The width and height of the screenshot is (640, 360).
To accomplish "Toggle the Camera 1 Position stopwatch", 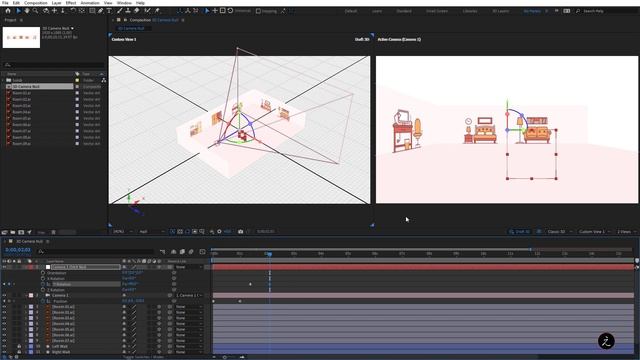I will [43, 301].
